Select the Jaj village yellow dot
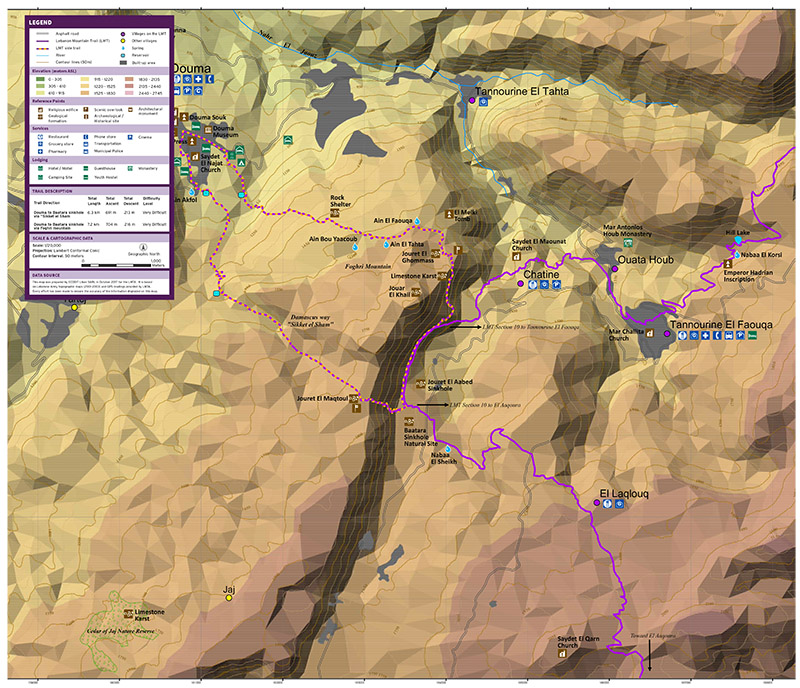Image resolution: width=800 pixels, height=688 pixels. (229, 599)
